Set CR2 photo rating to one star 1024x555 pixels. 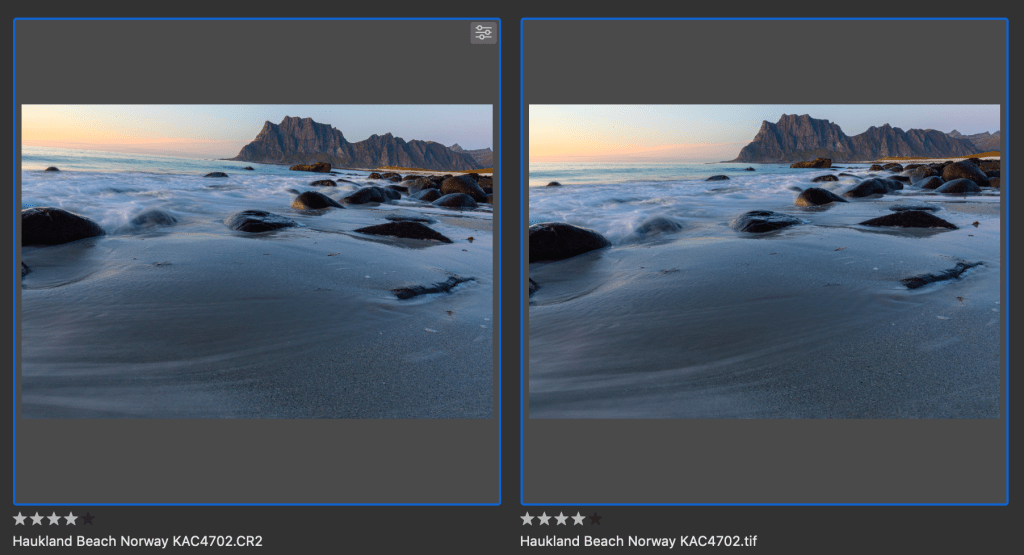point(20,519)
